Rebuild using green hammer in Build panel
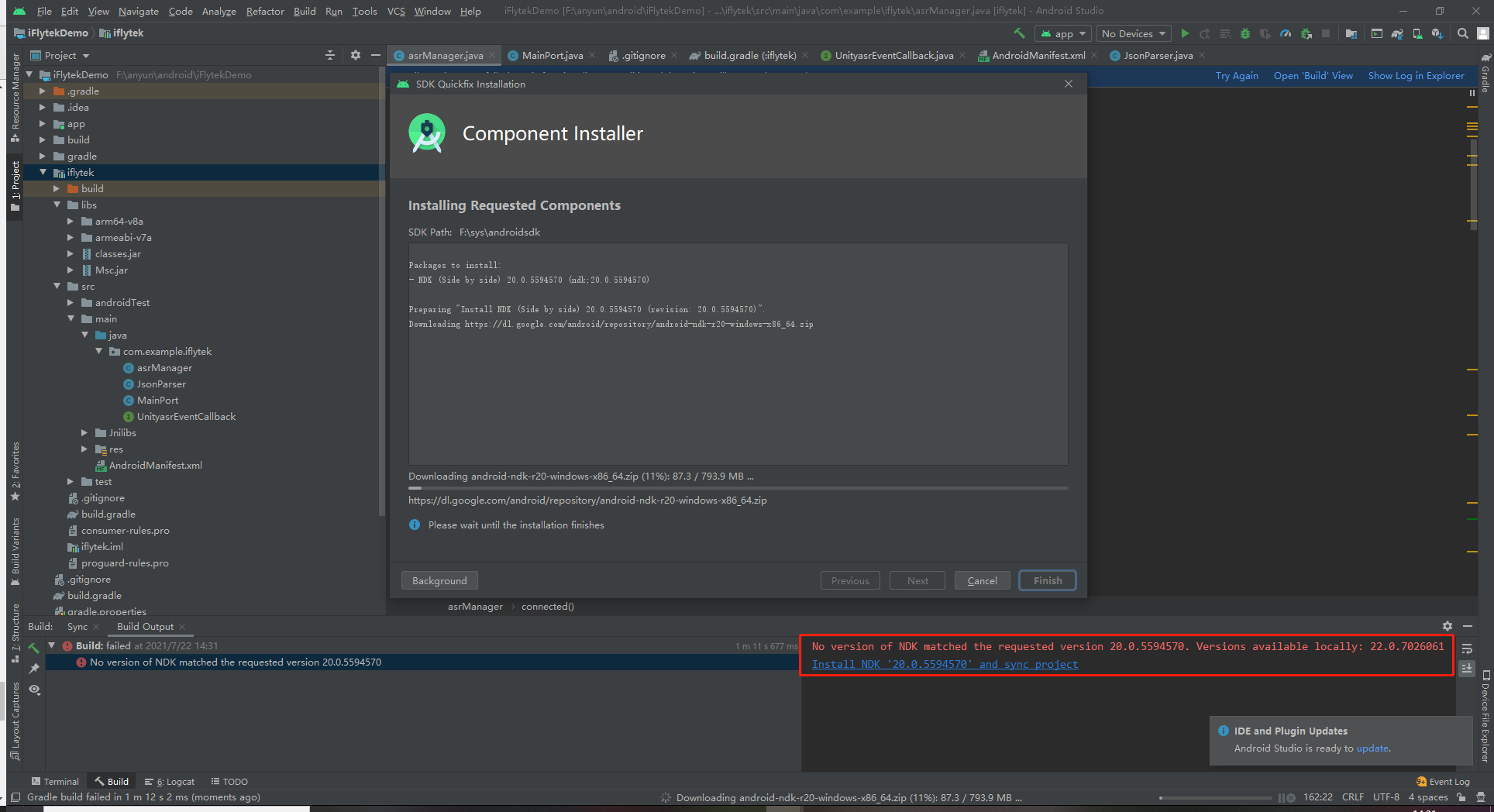Image resolution: width=1494 pixels, height=812 pixels. (34, 647)
